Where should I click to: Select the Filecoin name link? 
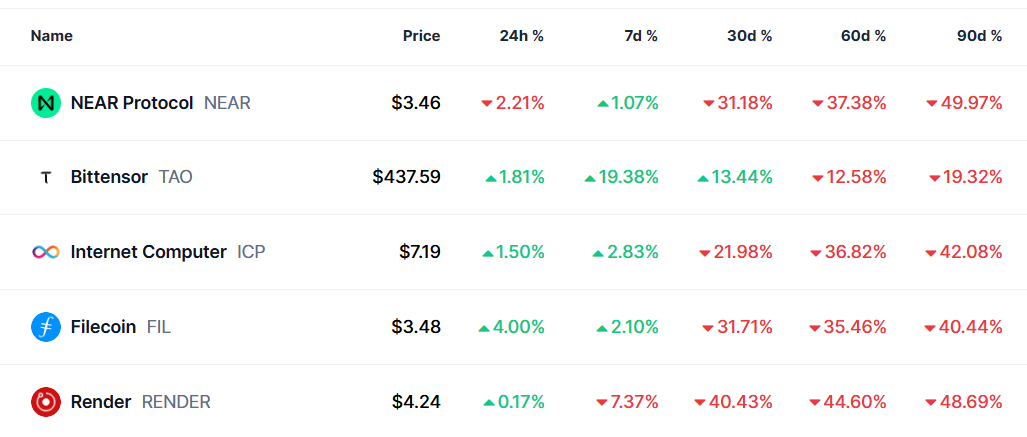(x=103, y=327)
